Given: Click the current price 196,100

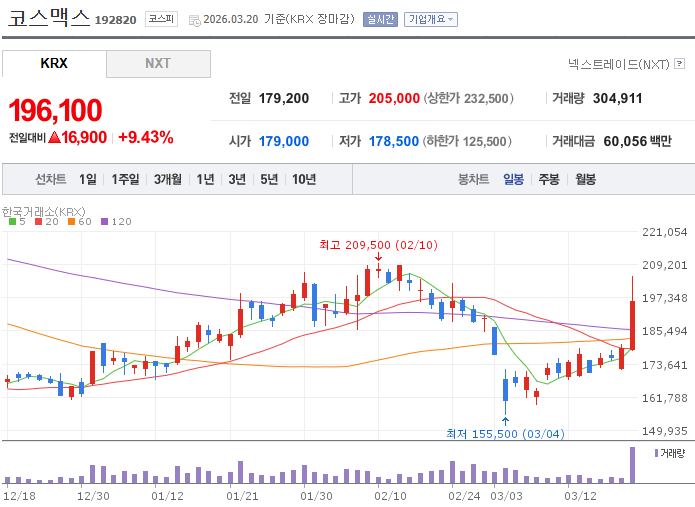Looking at the screenshot, I should tap(55, 110).
